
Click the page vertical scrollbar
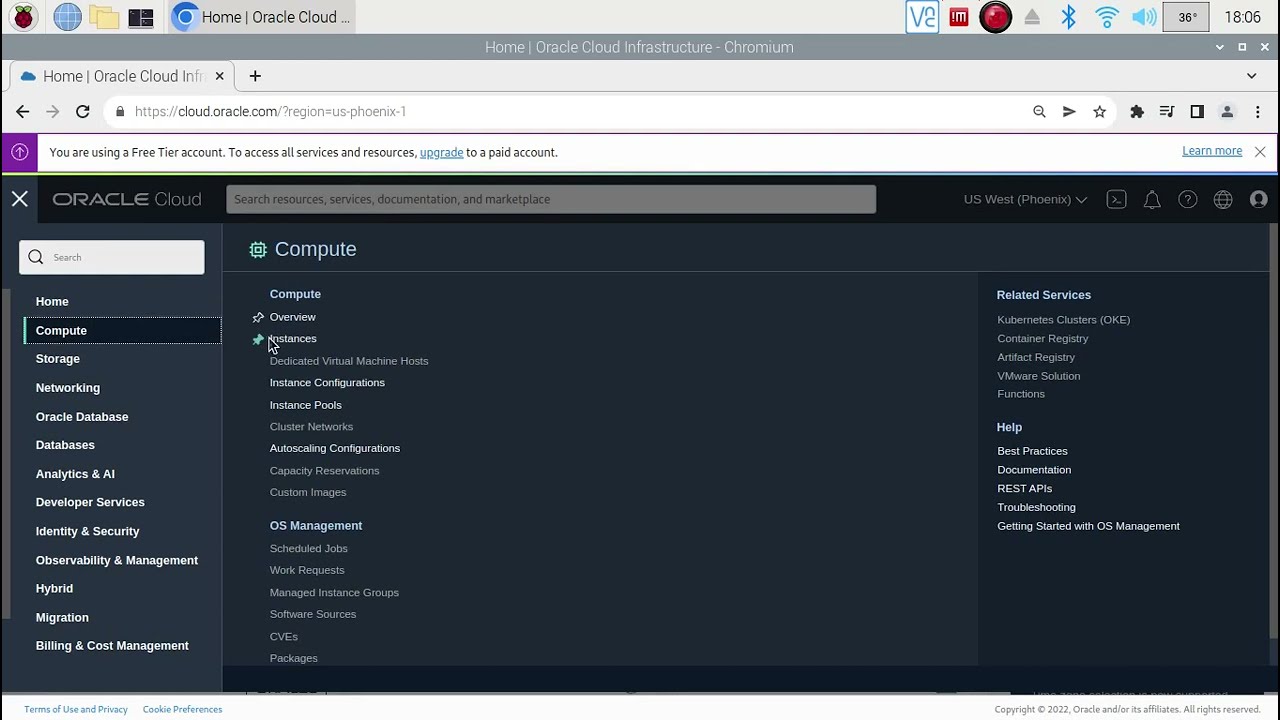pyautogui.click(x=1273, y=430)
